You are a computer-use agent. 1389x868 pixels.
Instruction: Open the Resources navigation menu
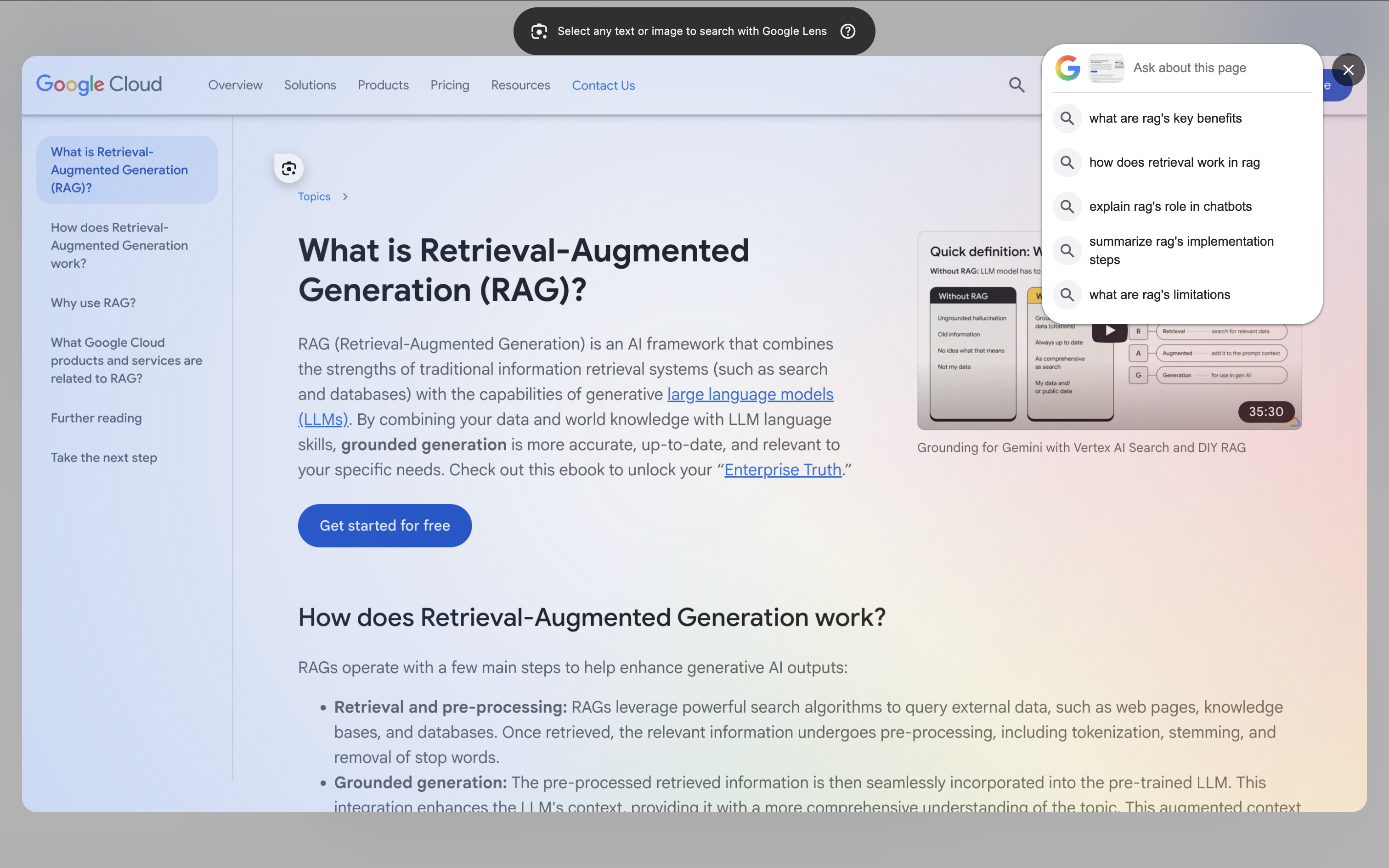[x=520, y=85]
